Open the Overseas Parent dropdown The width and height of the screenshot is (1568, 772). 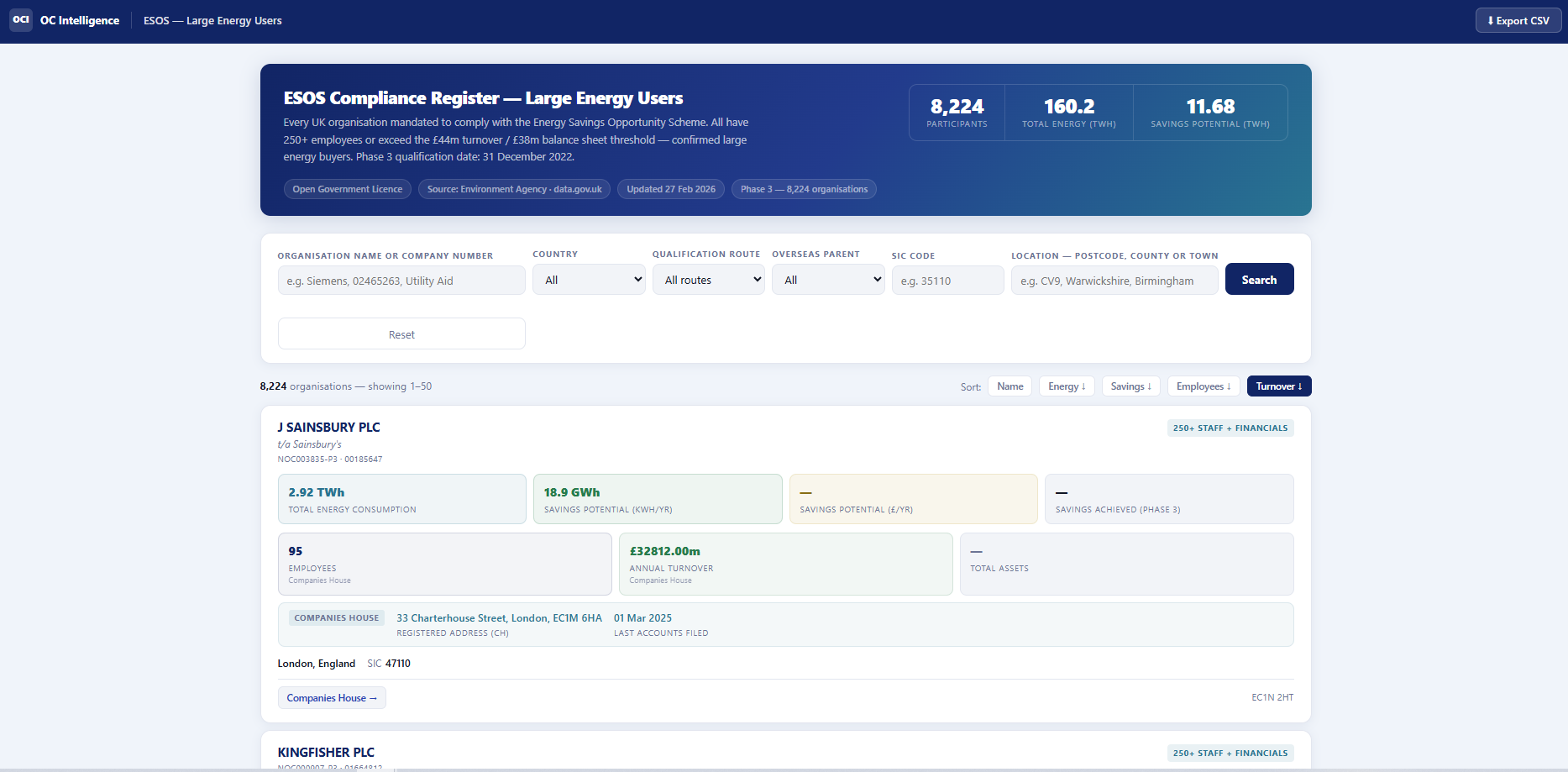828,280
